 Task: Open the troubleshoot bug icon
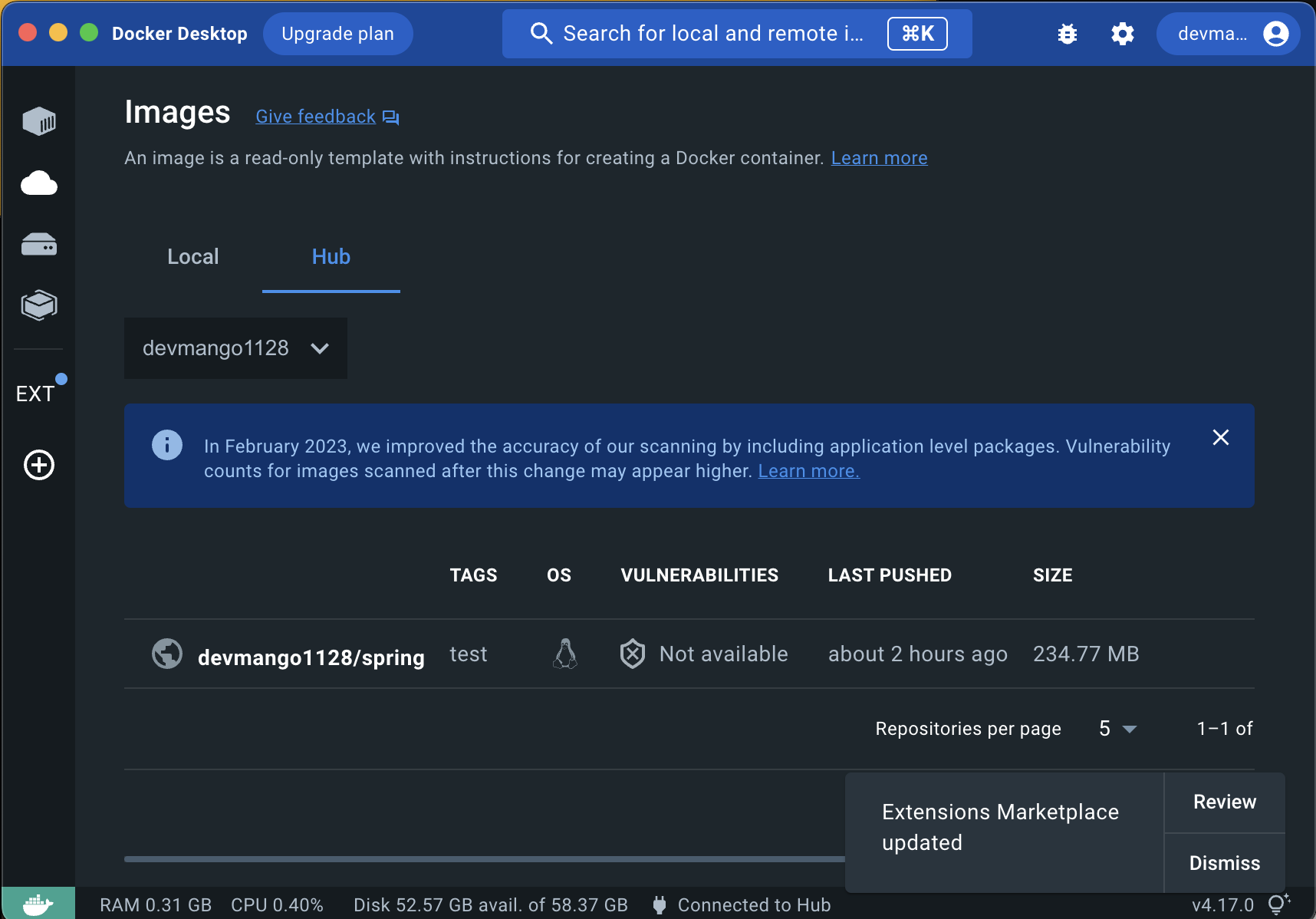coord(1068,34)
